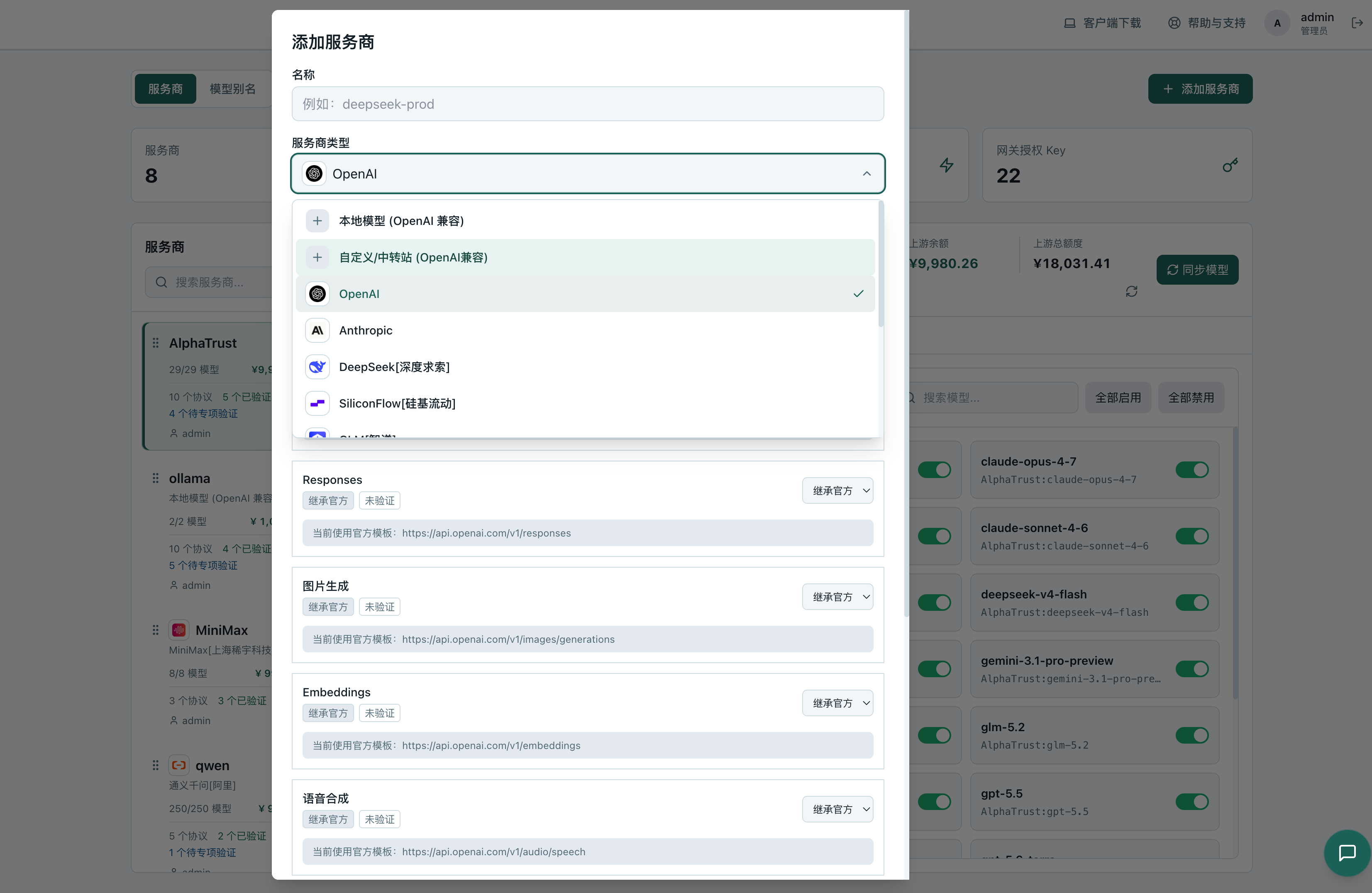Click the https://api.openai.com/v1/responses template text
The height and width of the screenshot is (893, 1372).
tap(486, 533)
